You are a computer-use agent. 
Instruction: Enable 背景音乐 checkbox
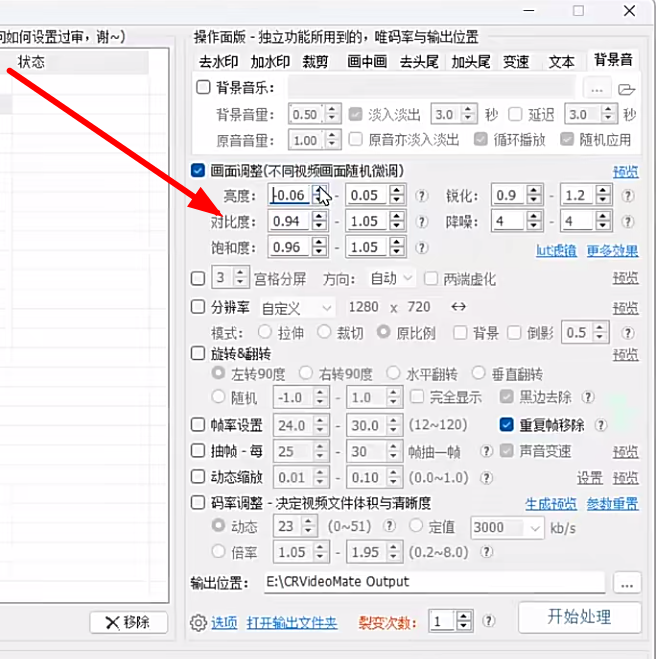(x=203, y=87)
